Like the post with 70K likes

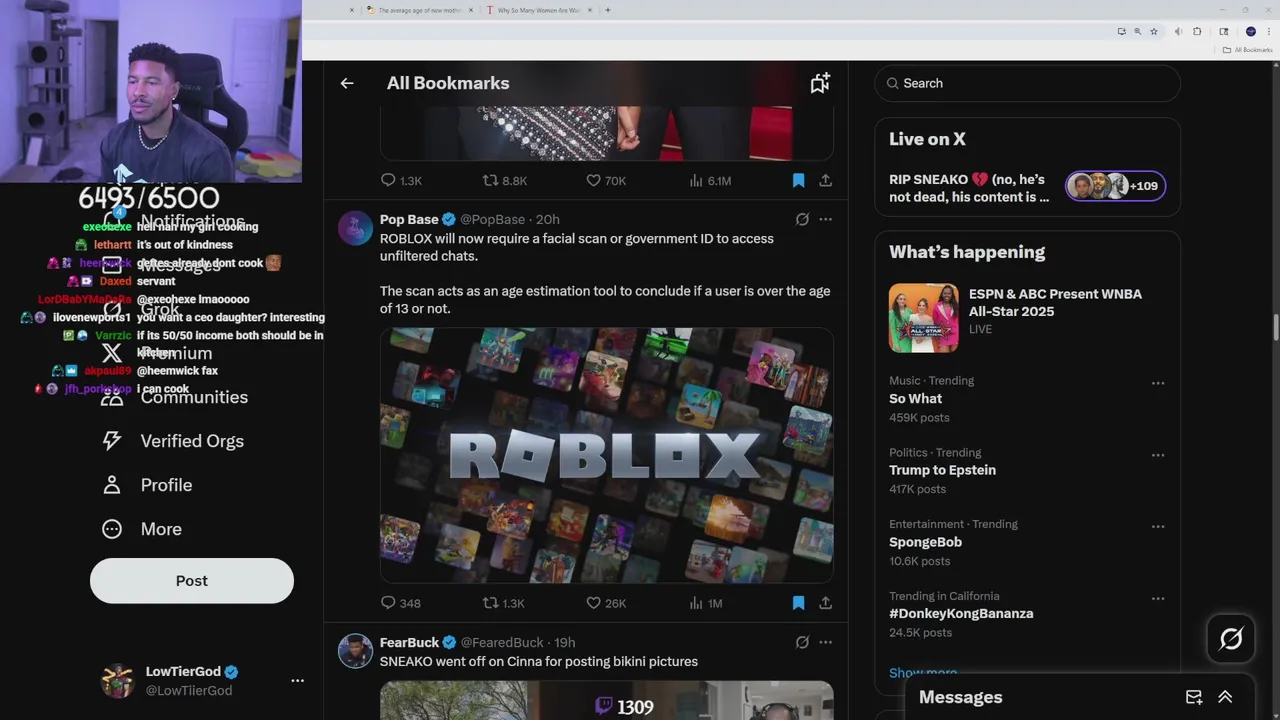point(606,181)
